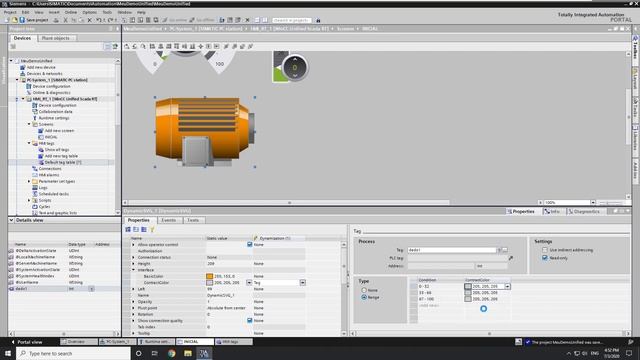The width and height of the screenshot is (640, 360).
Task: Expand the Parameter set types folder
Action: 29,181
